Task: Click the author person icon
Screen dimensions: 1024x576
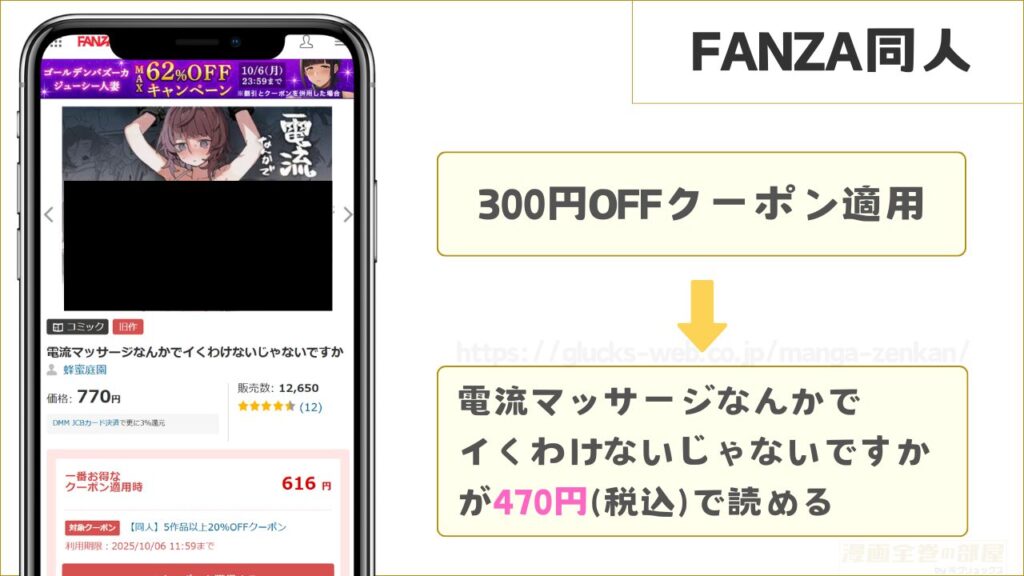Action: tap(52, 370)
